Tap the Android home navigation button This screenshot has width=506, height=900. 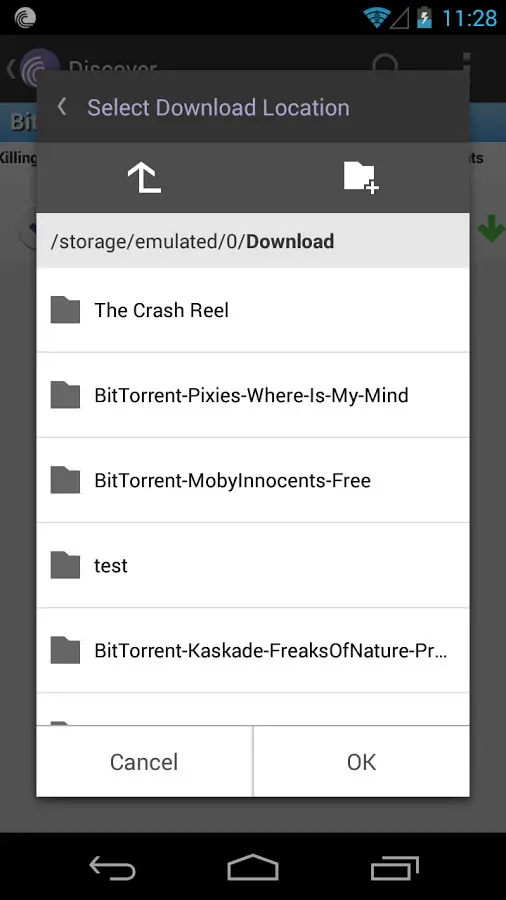click(252, 867)
